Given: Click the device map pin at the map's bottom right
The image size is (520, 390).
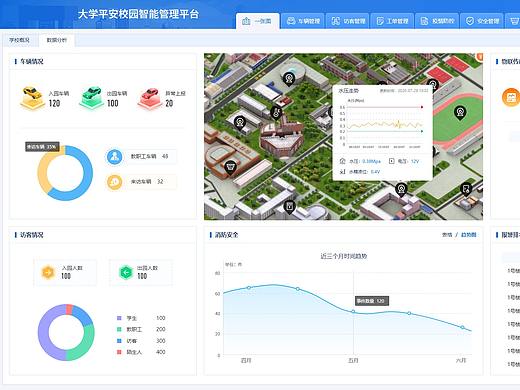Looking at the screenshot, I should point(466,189).
